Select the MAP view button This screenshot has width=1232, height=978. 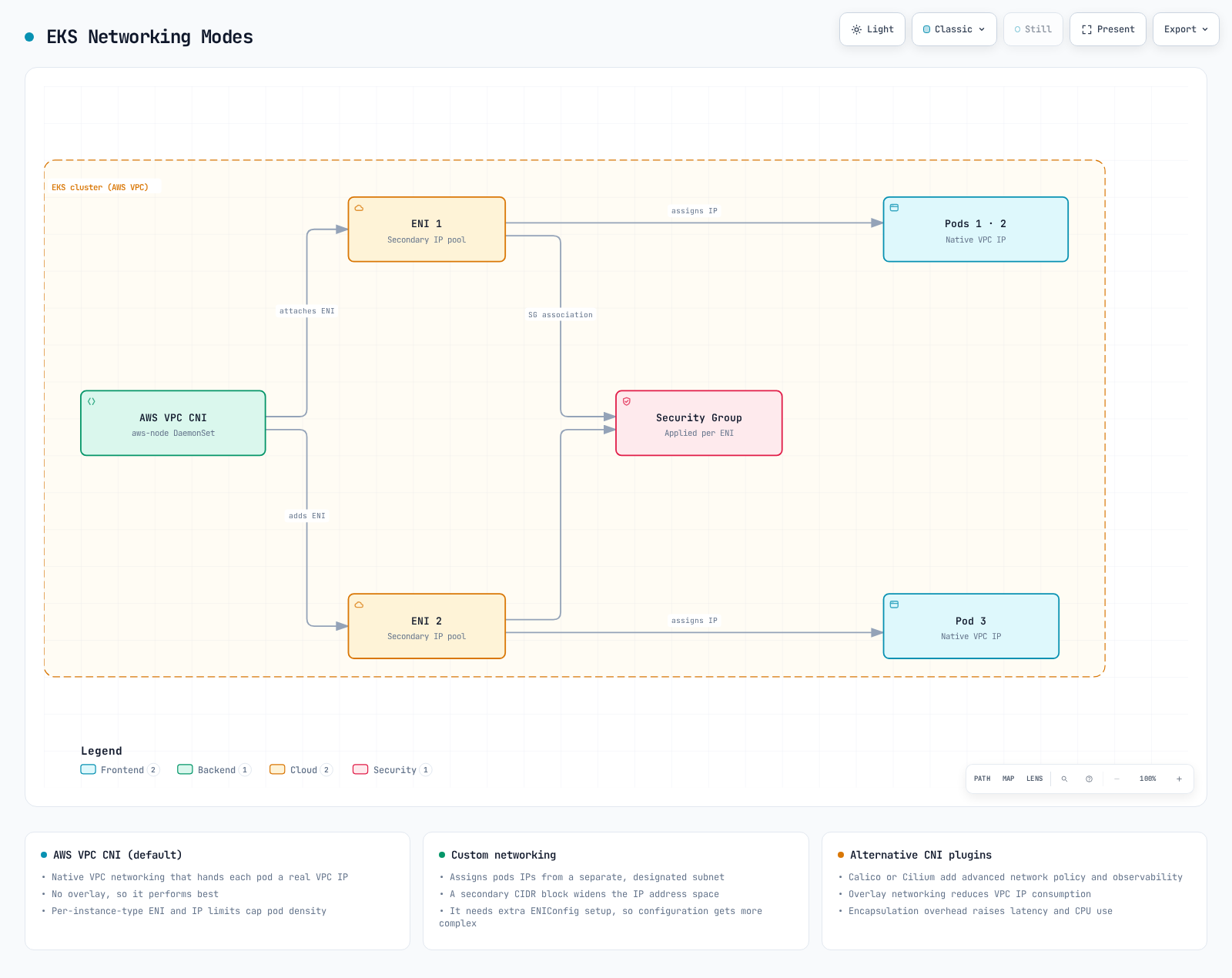tap(1008, 779)
